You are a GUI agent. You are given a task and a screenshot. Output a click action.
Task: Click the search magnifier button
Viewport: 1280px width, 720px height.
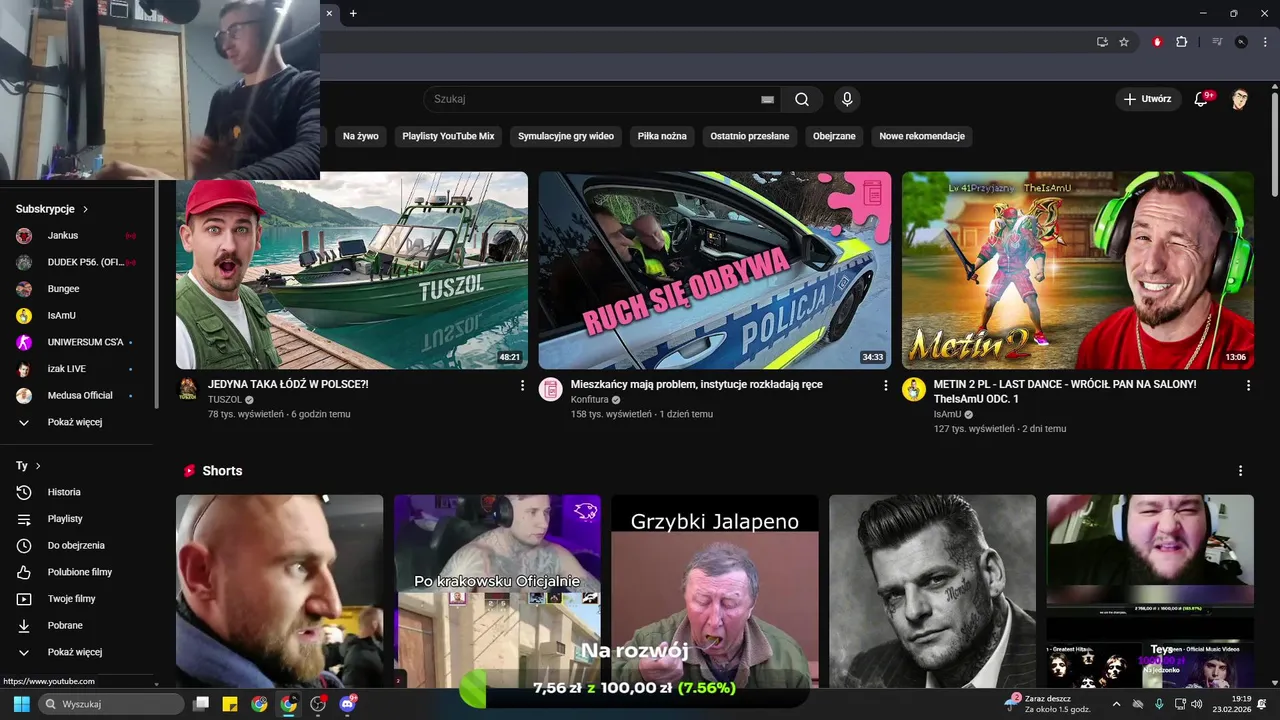[x=802, y=99]
